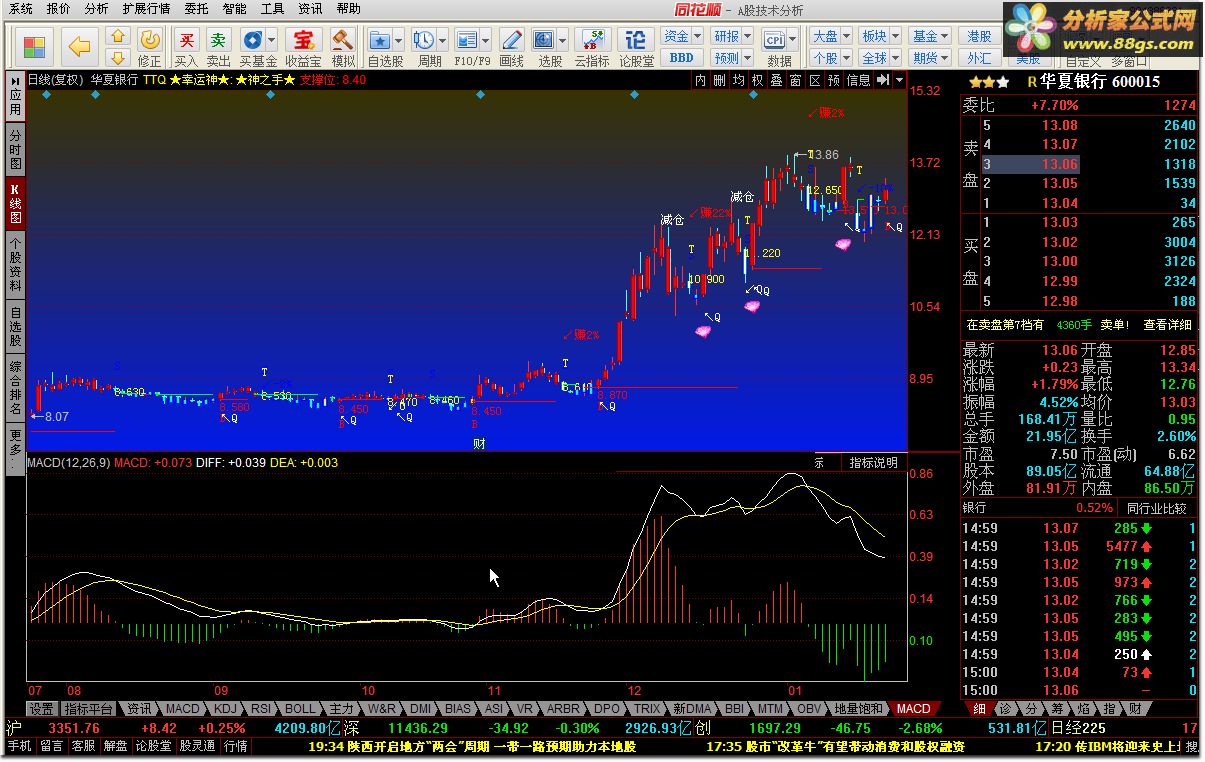This screenshot has width=1205, height=762.
Task: Switch to the KDJ indicator tab
Action: (226, 708)
